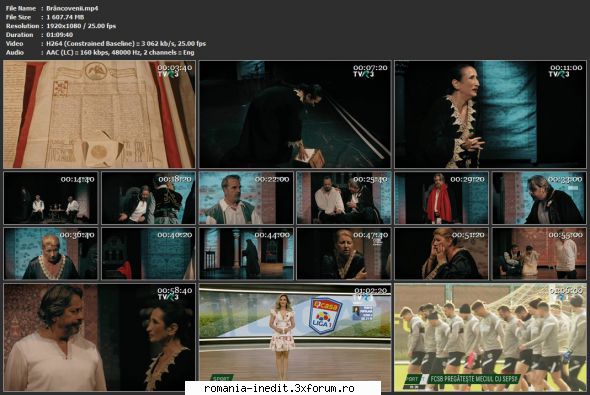Click the 00:22:00 timestamp label
This screenshot has height=395, width=590.
click(x=272, y=179)
